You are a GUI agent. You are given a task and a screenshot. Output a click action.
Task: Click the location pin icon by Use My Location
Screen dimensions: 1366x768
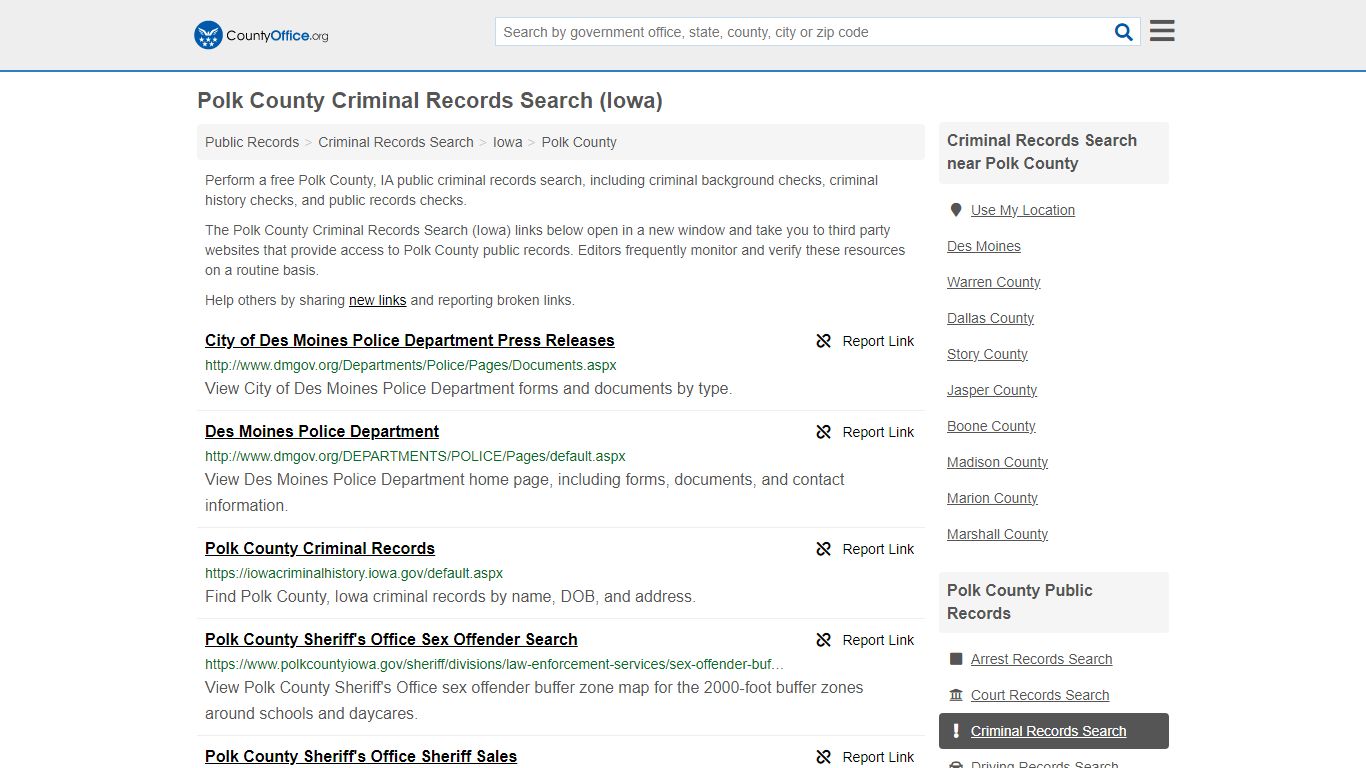click(x=956, y=210)
